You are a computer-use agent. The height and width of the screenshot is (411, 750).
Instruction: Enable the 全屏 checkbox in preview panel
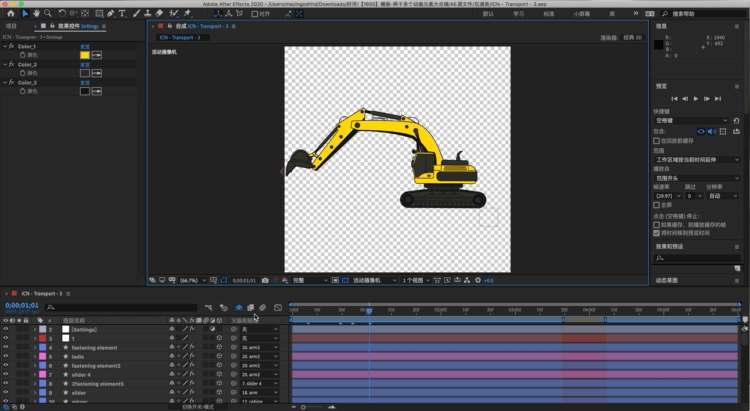pyautogui.click(x=655, y=204)
